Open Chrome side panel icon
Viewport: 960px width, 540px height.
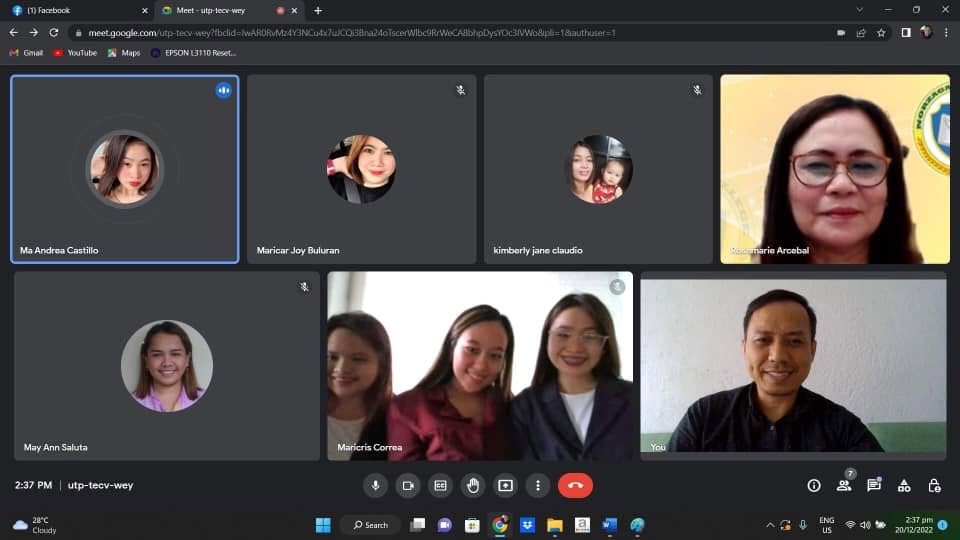(906, 32)
